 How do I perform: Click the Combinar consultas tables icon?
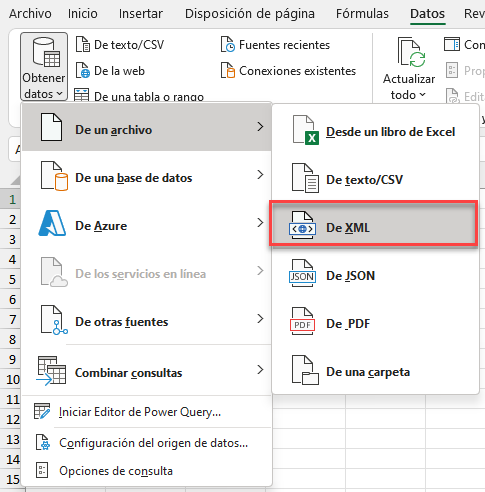(51, 371)
